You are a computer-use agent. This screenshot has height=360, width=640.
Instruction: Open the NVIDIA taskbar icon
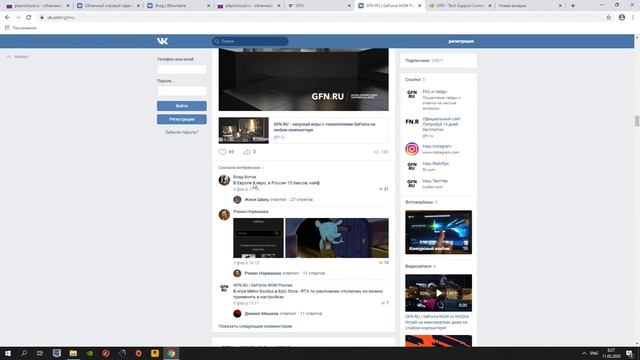pyautogui.click(x=89, y=353)
